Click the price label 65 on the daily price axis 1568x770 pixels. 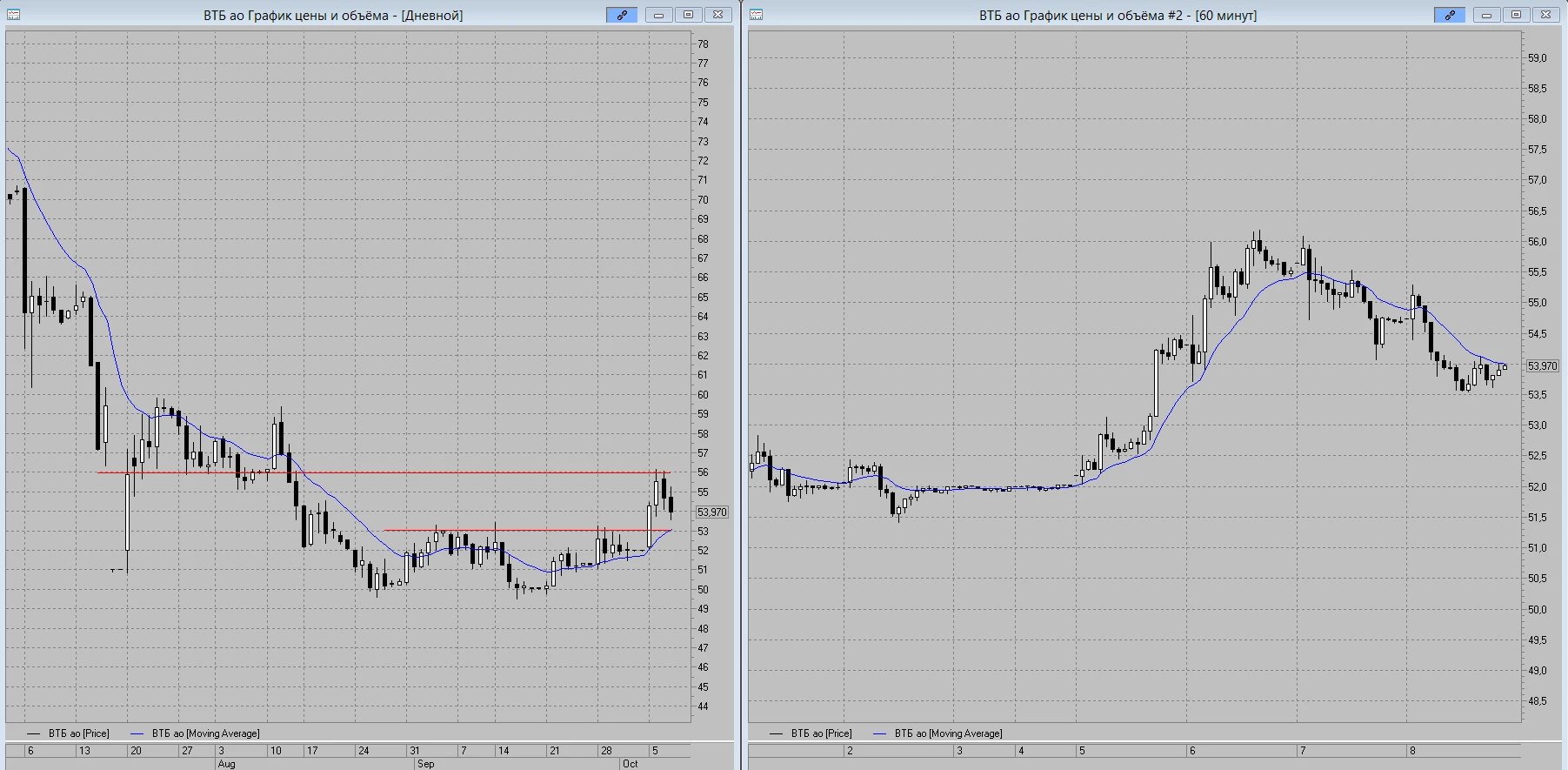click(x=703, y=298)
